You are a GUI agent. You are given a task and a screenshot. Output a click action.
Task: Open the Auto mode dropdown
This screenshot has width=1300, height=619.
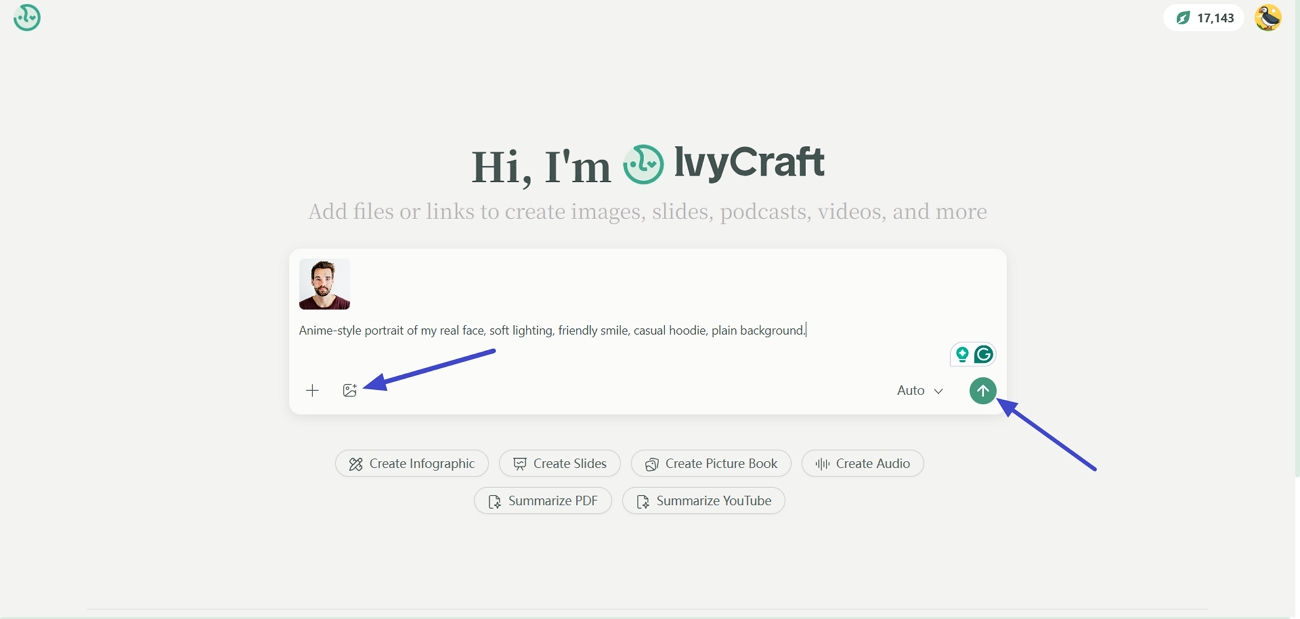920,391
